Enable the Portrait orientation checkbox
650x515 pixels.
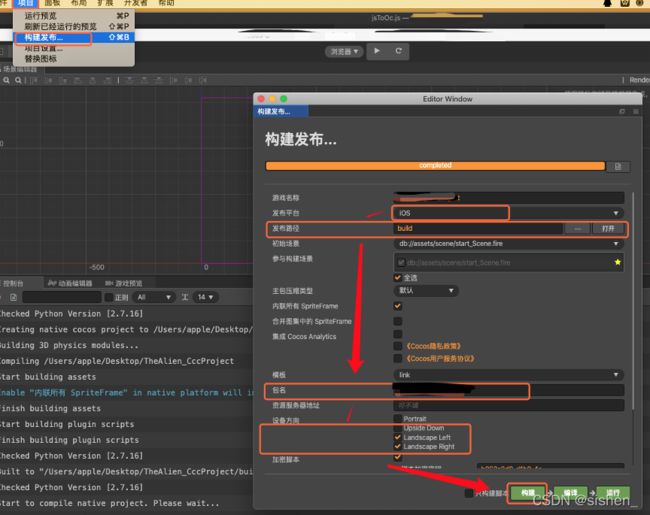coord(398,418)
